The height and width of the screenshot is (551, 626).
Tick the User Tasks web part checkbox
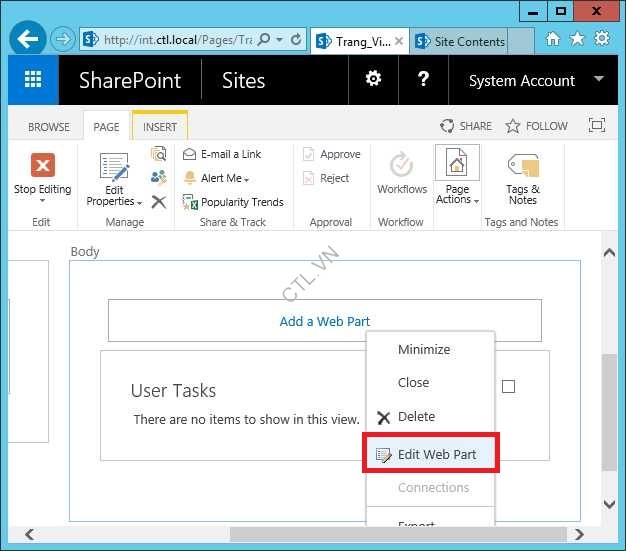508,386
